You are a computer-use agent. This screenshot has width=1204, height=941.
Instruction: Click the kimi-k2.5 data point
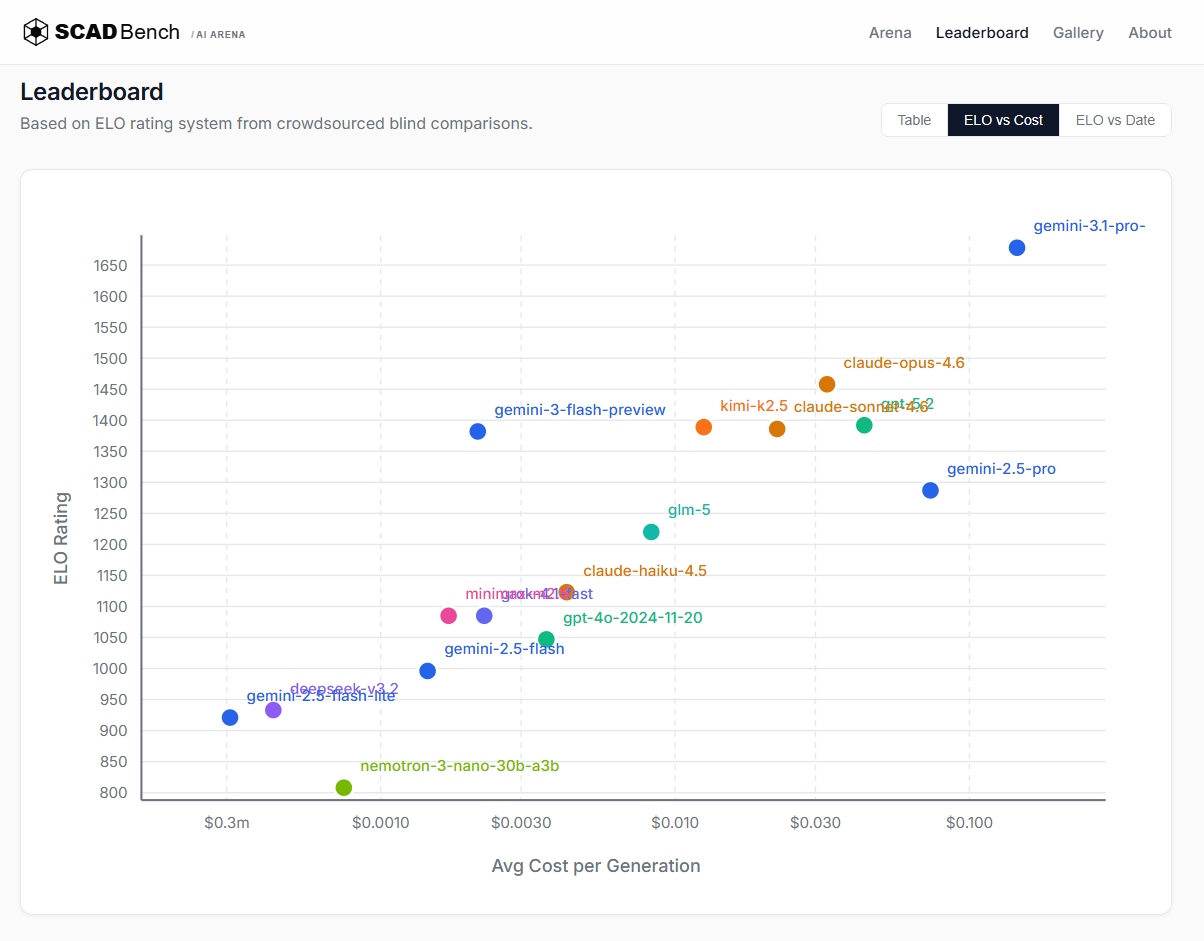pyautogui.click(x=704, y=427)
